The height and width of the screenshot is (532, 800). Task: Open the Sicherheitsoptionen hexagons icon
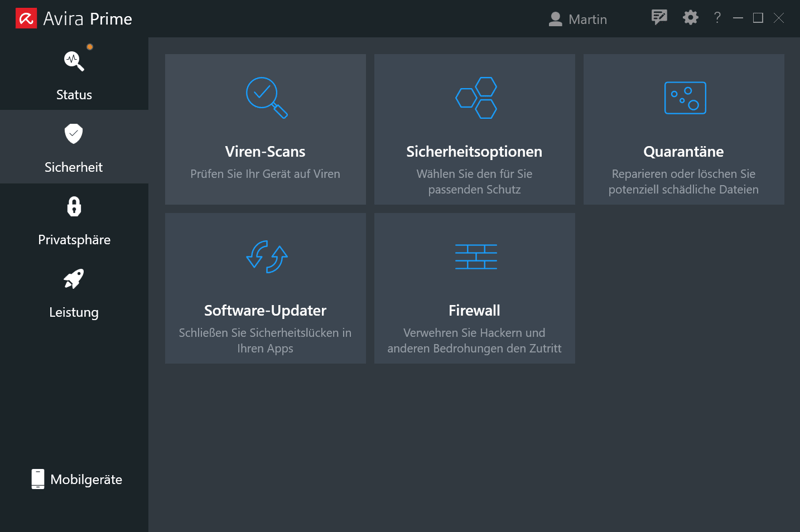475,98
